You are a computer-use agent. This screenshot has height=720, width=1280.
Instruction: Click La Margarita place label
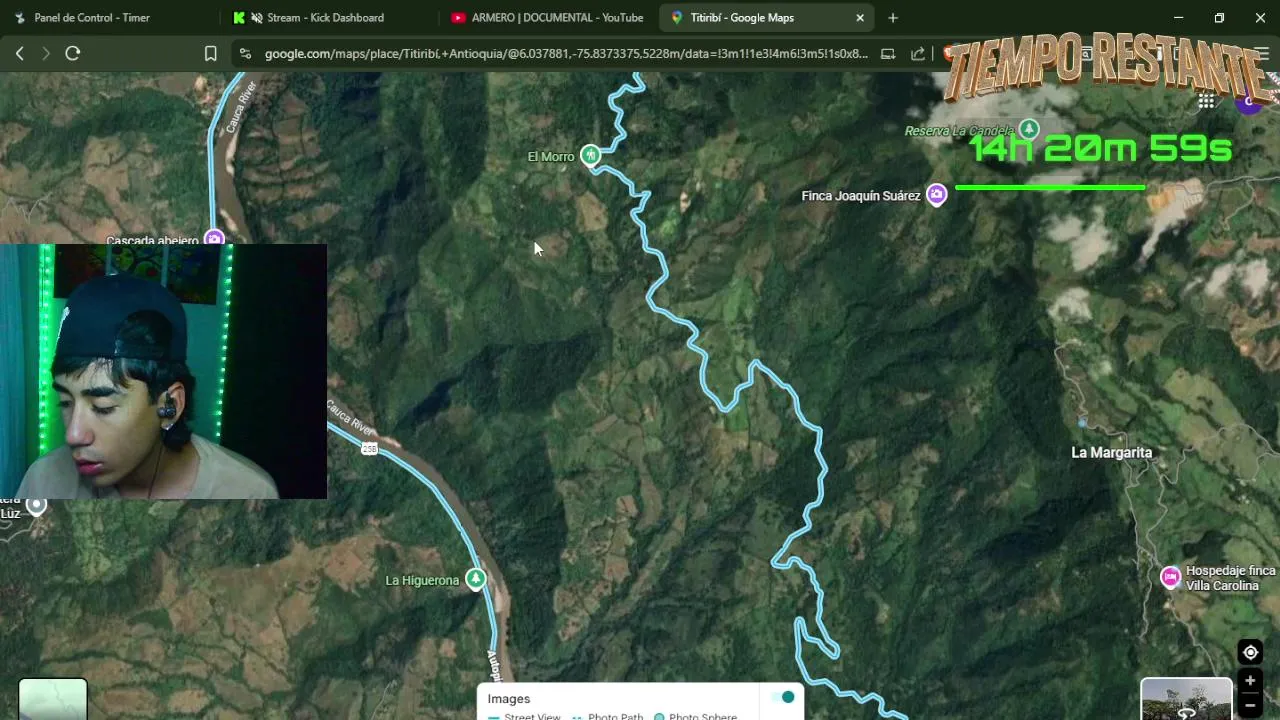(1111, 453)
